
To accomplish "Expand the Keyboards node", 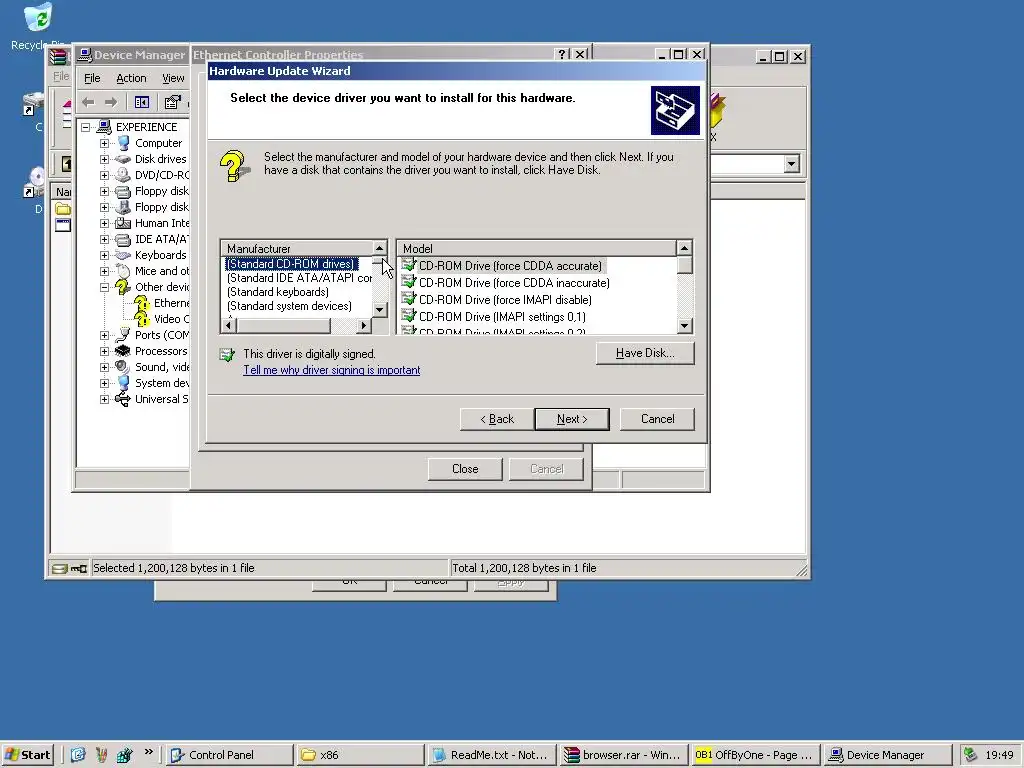I will pyautogui.click(x=104, y=255).
